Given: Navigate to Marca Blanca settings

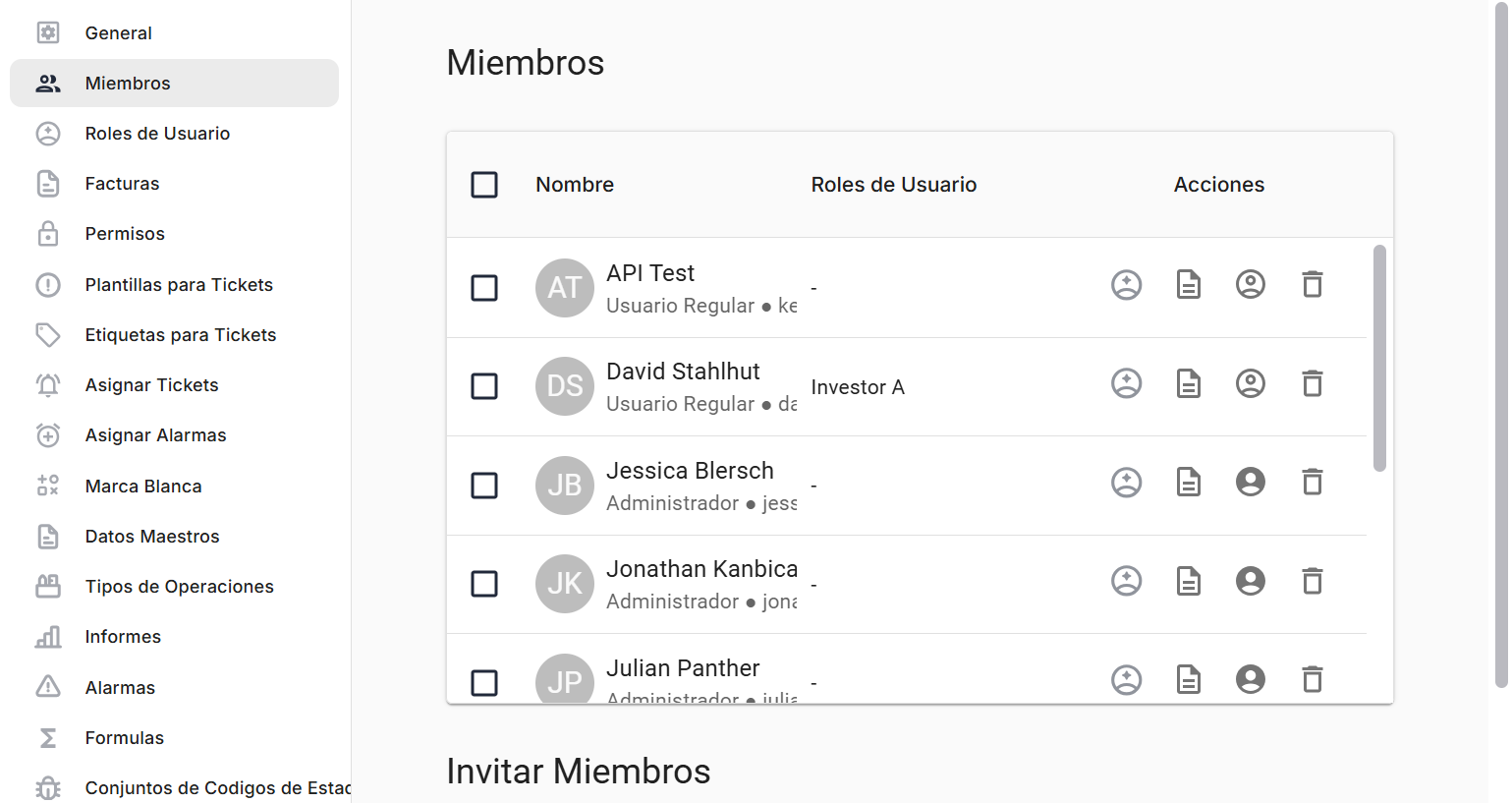Looking at the screenshot, I should coord(143,487).
